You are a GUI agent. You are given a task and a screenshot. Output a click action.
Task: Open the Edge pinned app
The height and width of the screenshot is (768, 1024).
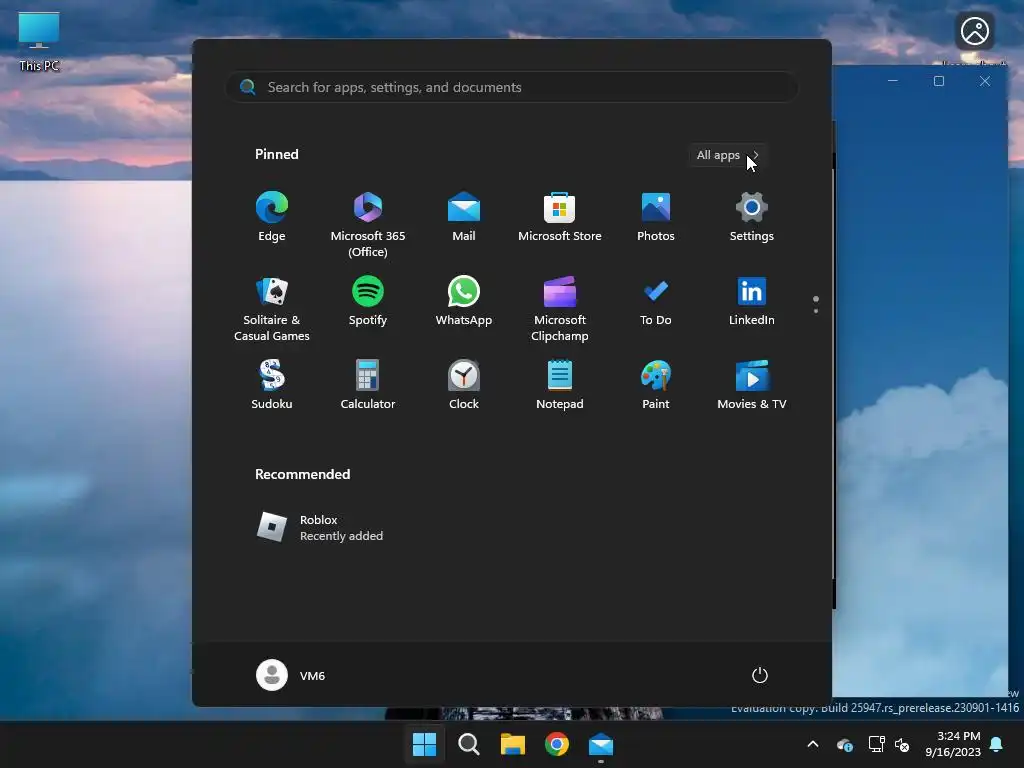point(272,217)
